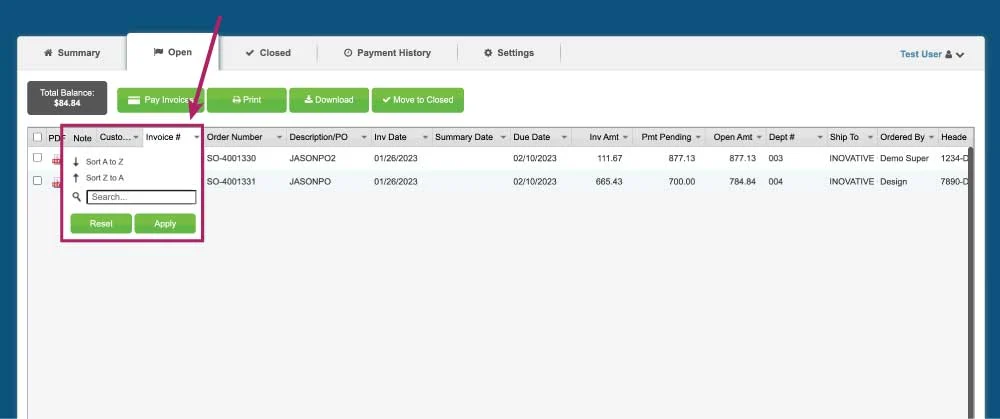1000x419 pixels.
Task: Click the 700.00 payment pending value
Action: coord(682,182)
